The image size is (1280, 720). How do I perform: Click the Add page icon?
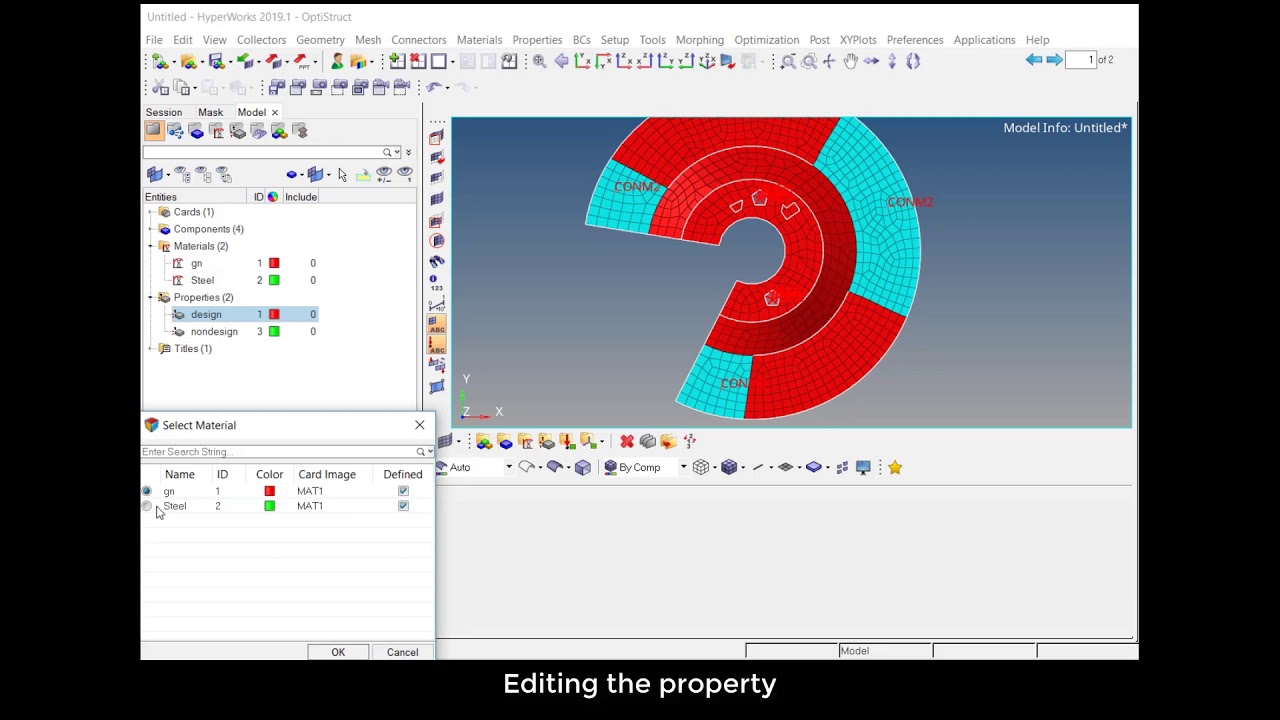(x=397, y=61)
